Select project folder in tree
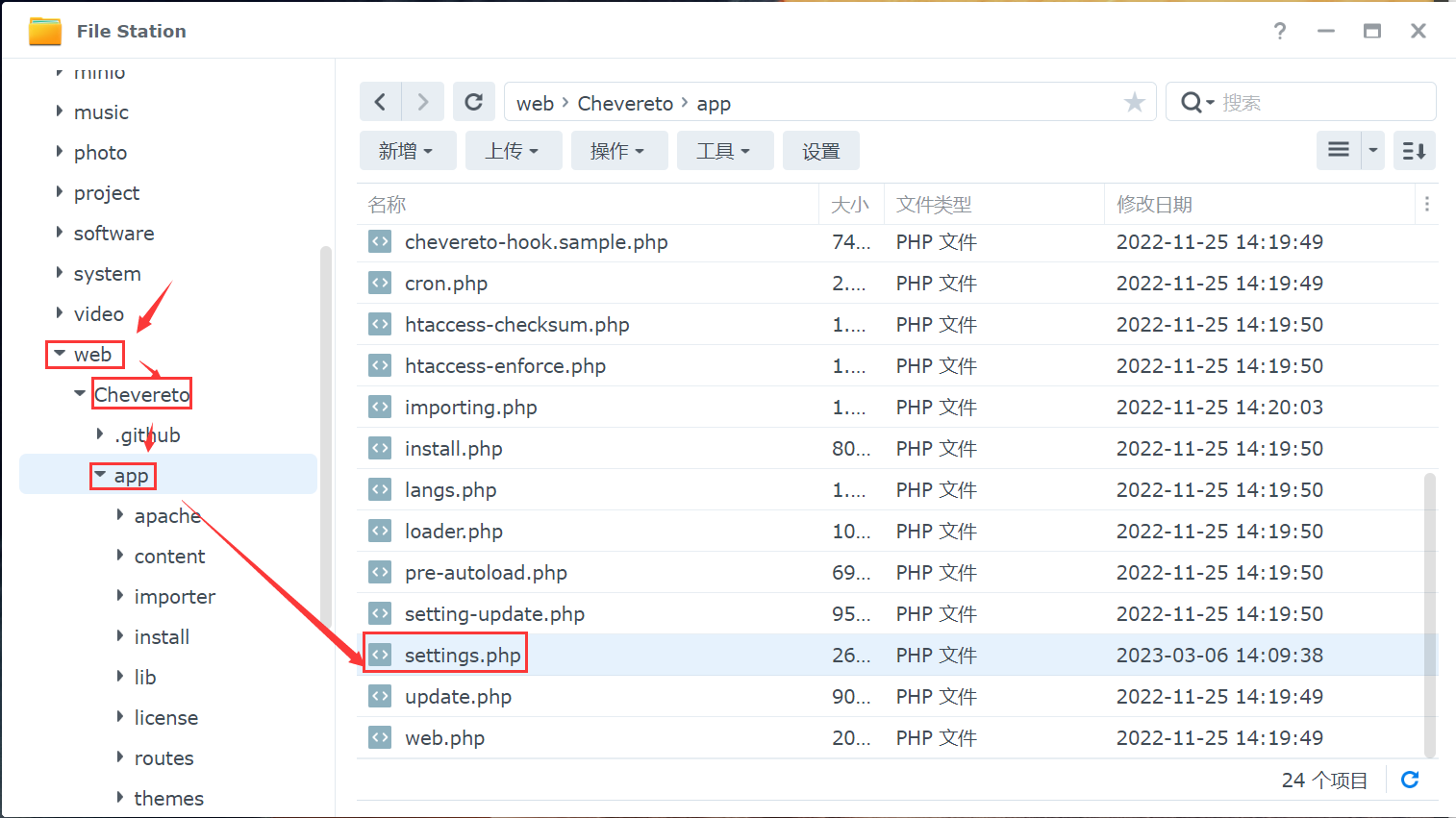Screen dimensions: 1456x818 pyautogui.click(x=107, y=193)
